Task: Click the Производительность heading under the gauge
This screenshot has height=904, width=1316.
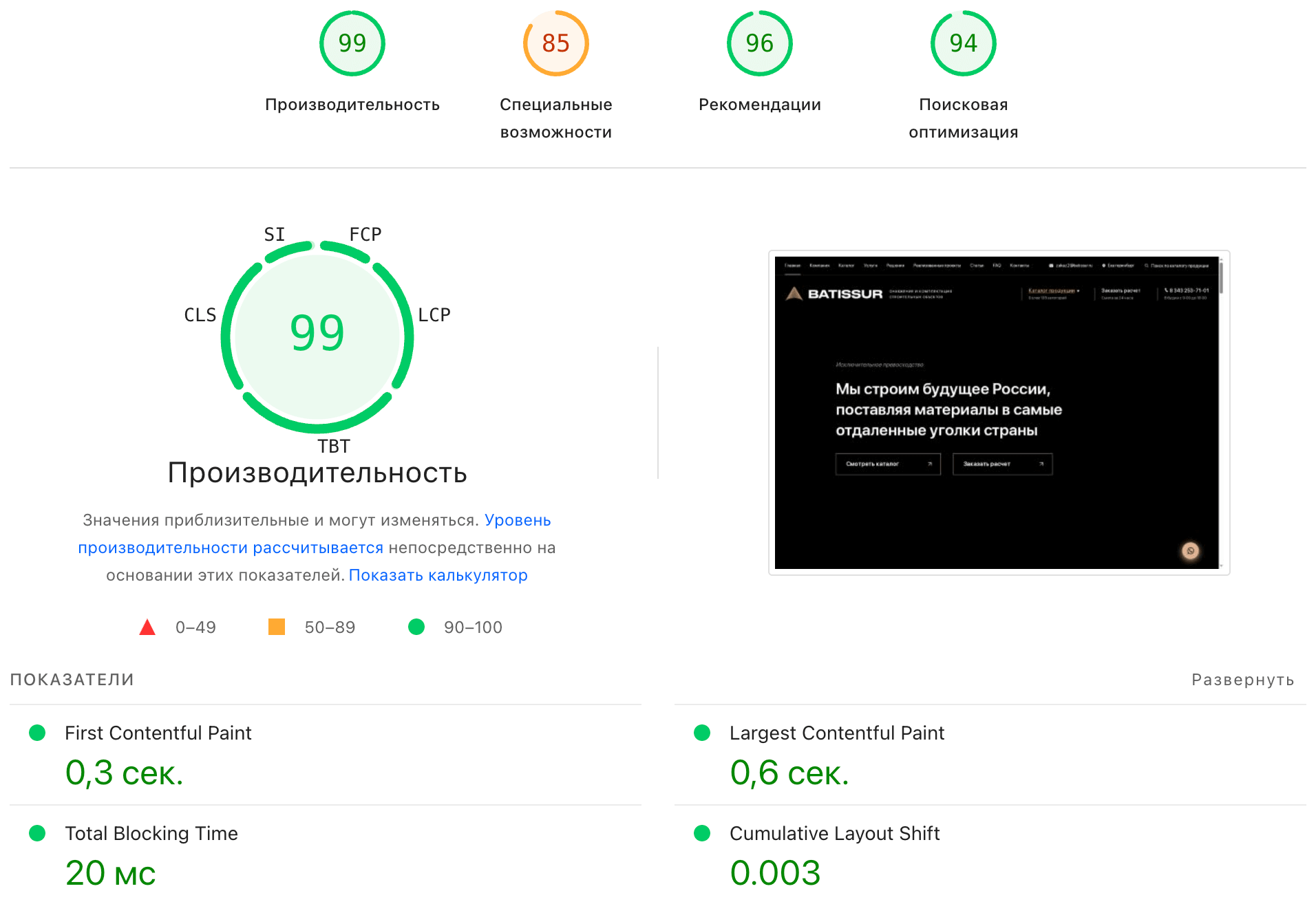Action: 317,473
